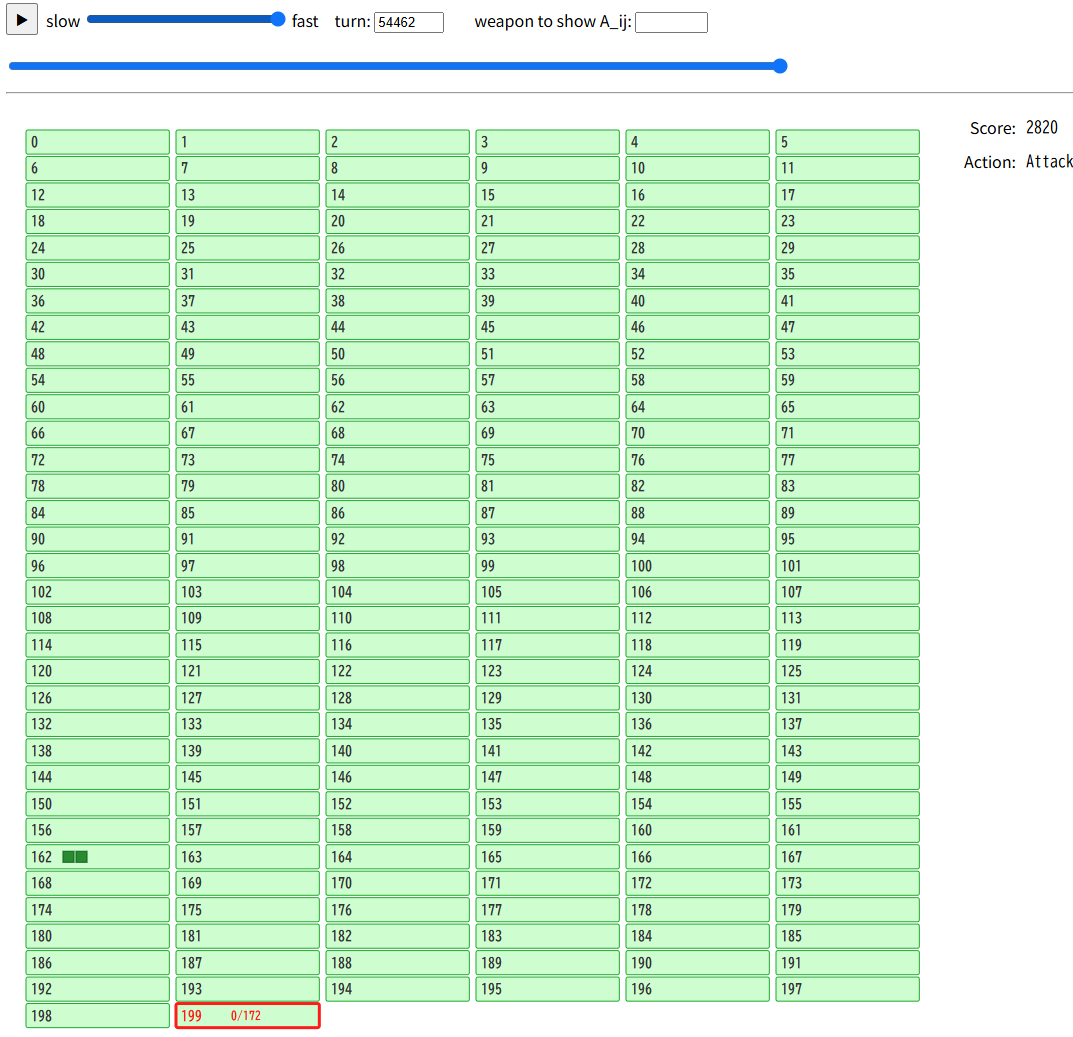Click cell 166
Screen dimensions: 1073x1037
click(x=697, y=857)
